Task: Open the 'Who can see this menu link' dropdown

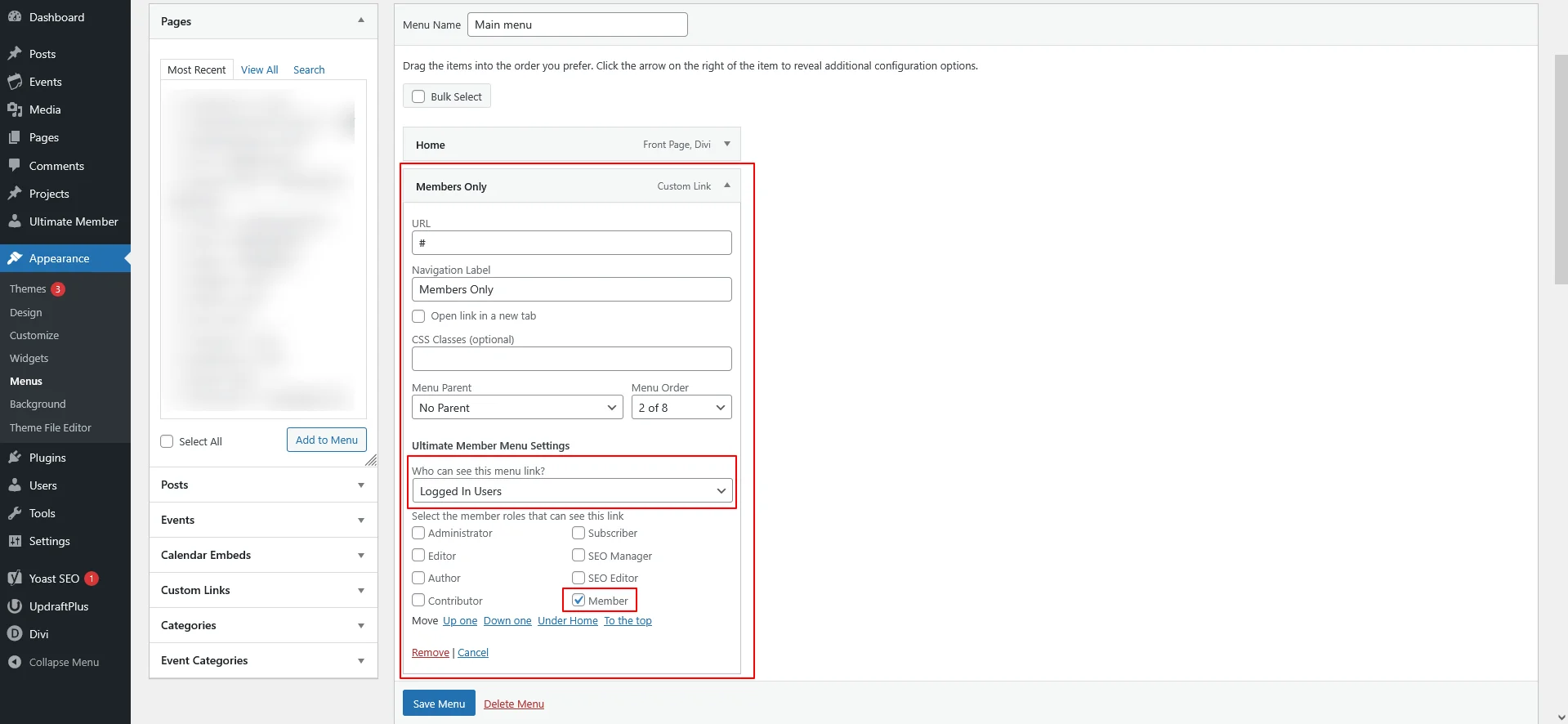Action: pos(572,491)
